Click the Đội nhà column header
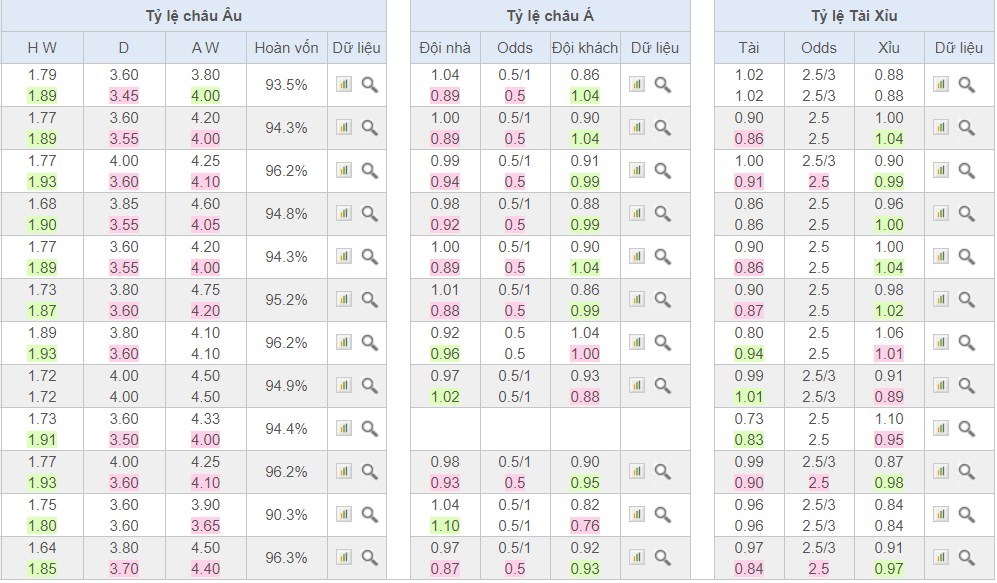The width and height of the screenshot is (997, 583). click(445, 48)
